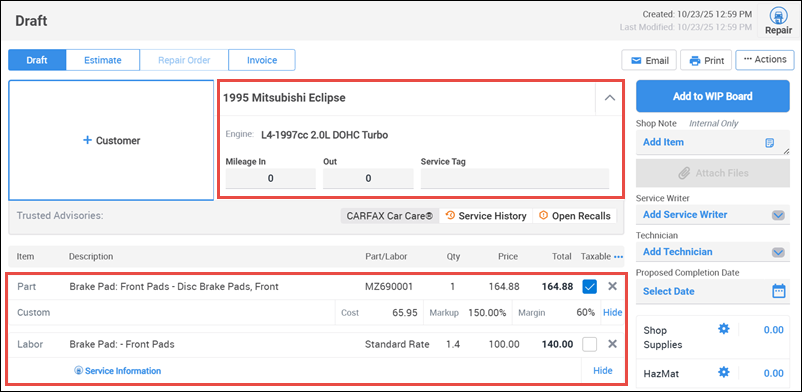Click the Service Tag field
This screenshot has height=392, width=802.
[515, 178]
